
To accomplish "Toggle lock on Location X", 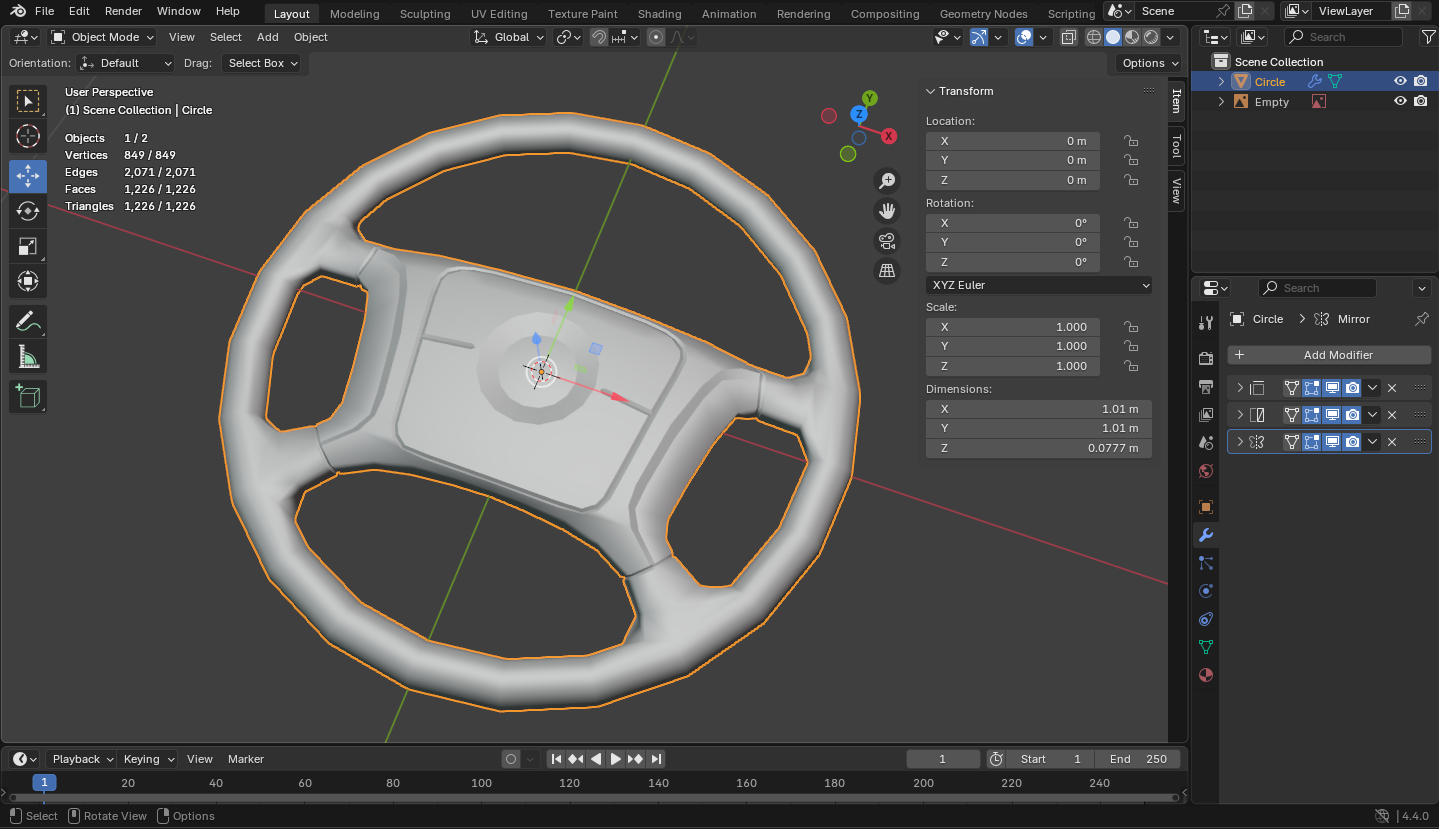I will click(x=1131, y=141).
